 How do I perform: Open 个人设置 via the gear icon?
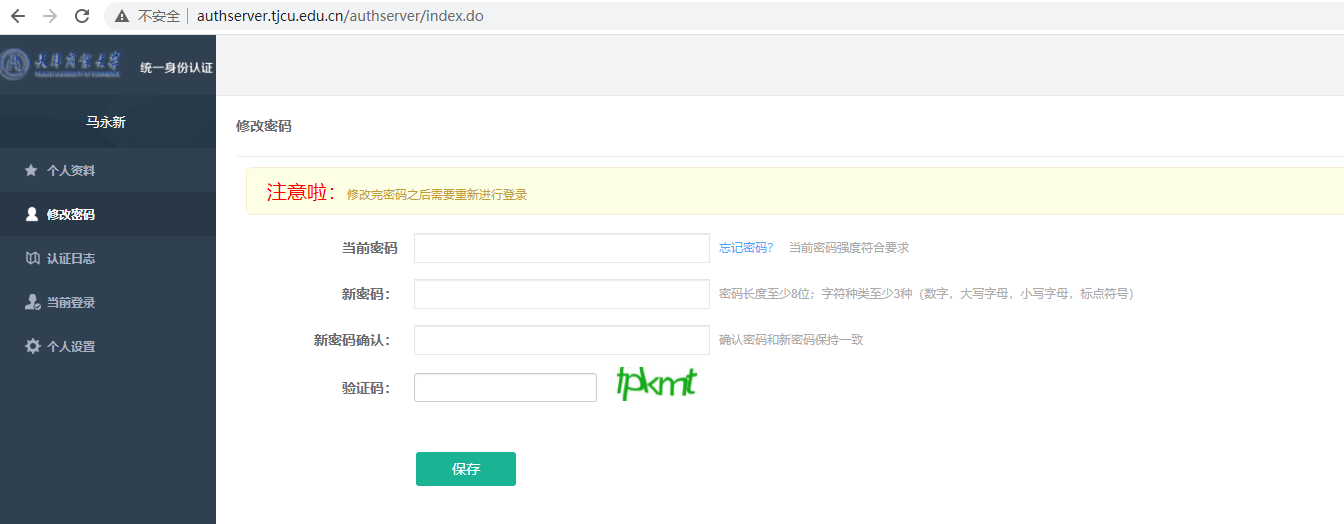click(32, 346)
